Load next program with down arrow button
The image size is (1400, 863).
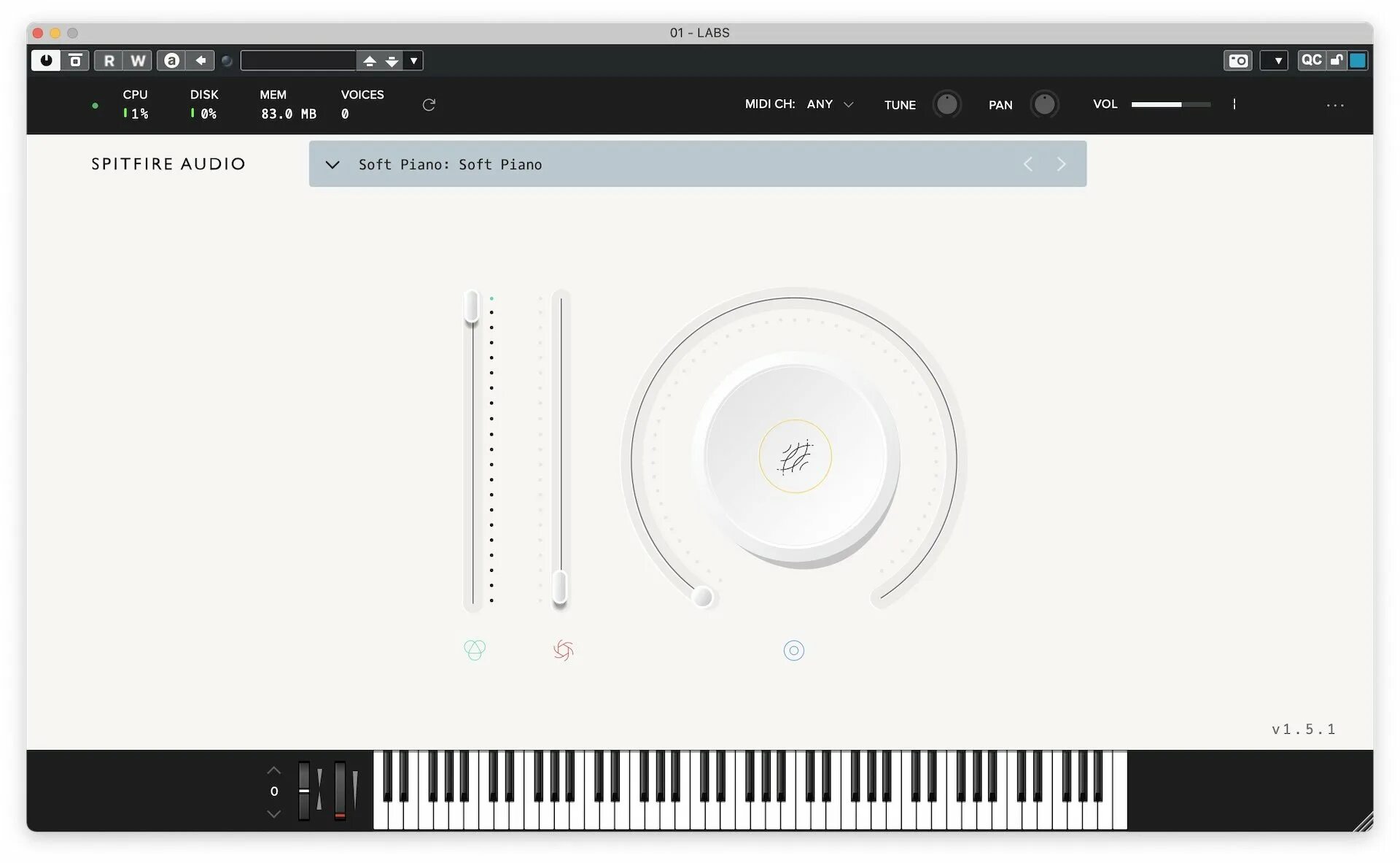click(392, 61)
